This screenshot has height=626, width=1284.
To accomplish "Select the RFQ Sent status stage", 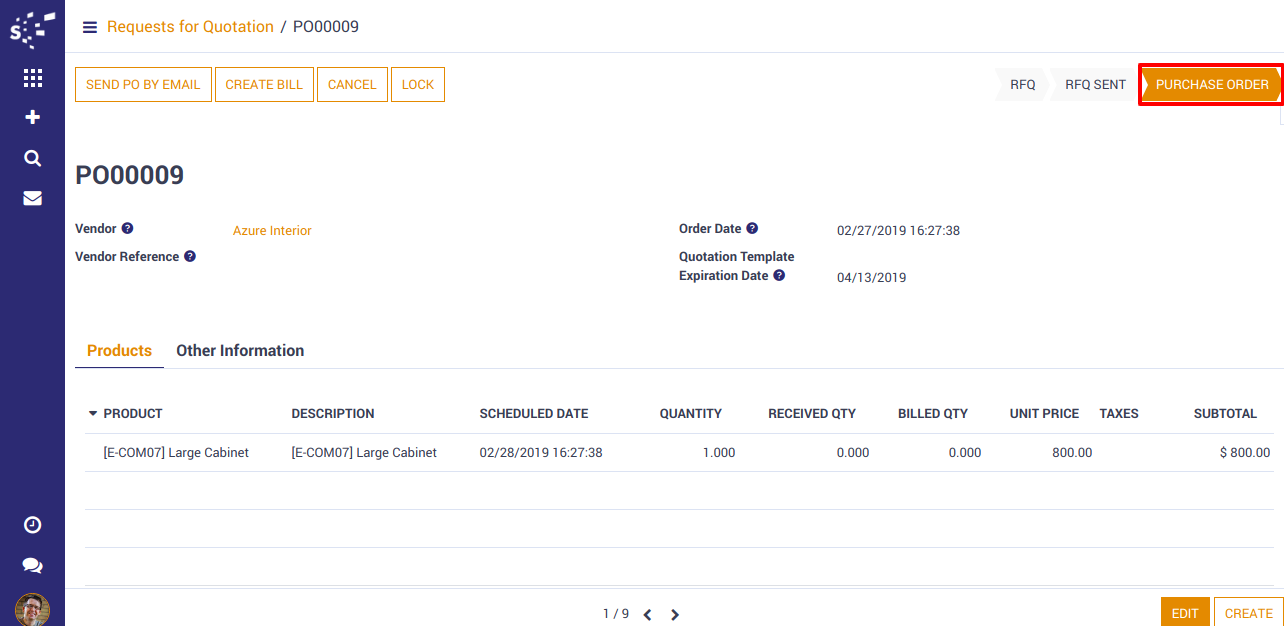I will tap(1094, 85).
